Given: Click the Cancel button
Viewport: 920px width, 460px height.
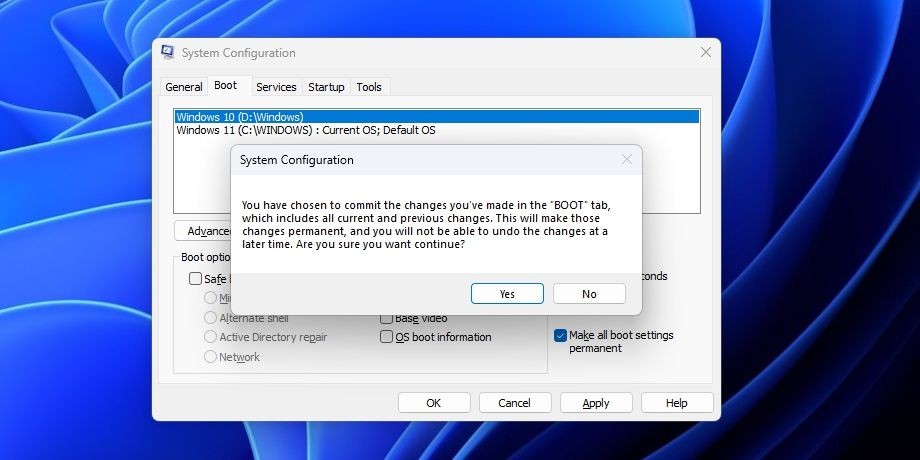Looking at the screenshot, I should coord(515,403).
